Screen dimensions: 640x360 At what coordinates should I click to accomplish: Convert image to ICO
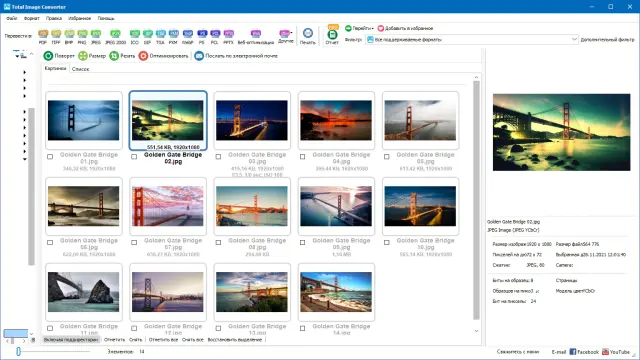(x=135, y=36)
